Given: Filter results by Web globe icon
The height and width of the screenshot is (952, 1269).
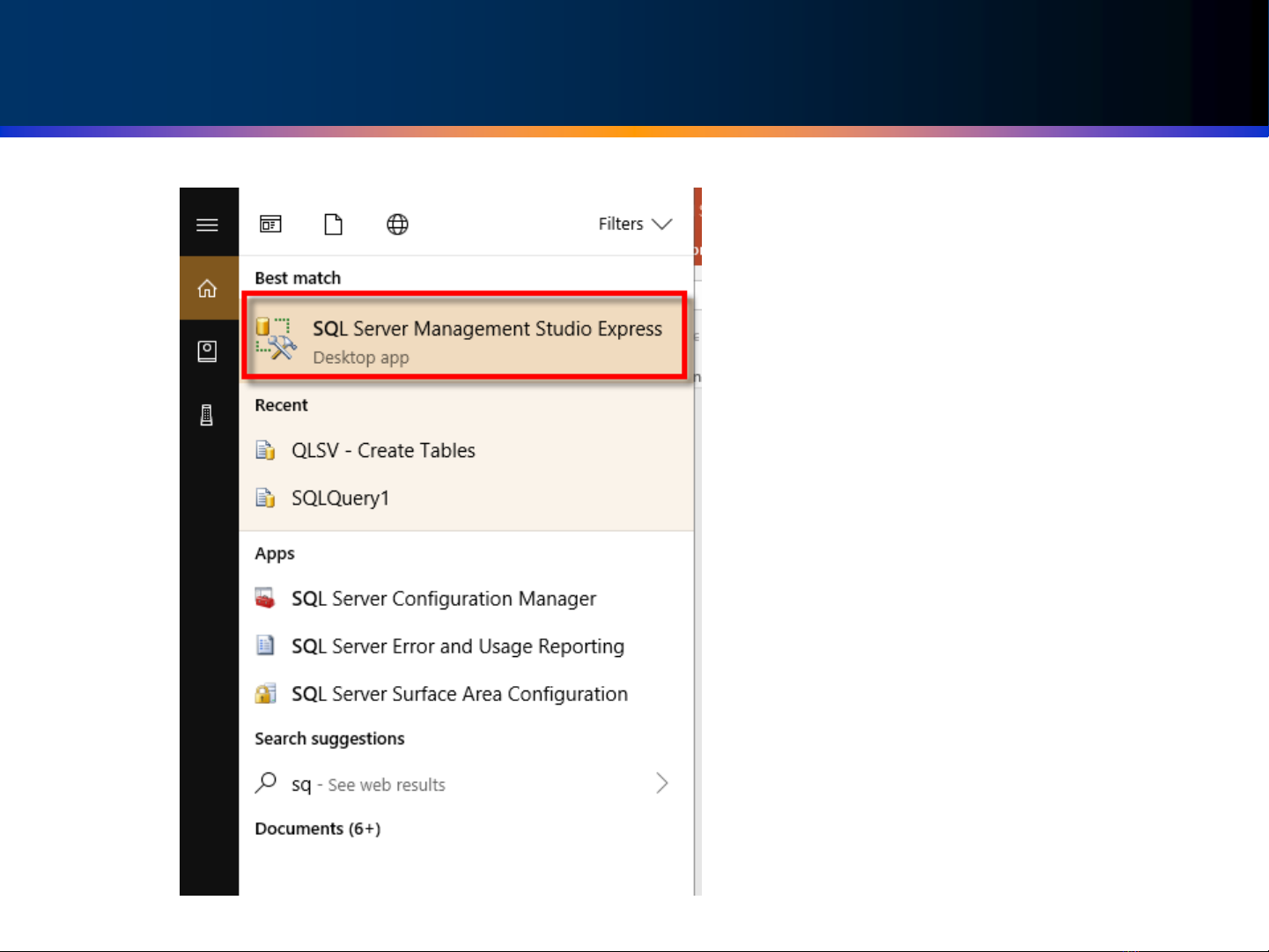Looking at the screenshot, I should coord(397,225).
